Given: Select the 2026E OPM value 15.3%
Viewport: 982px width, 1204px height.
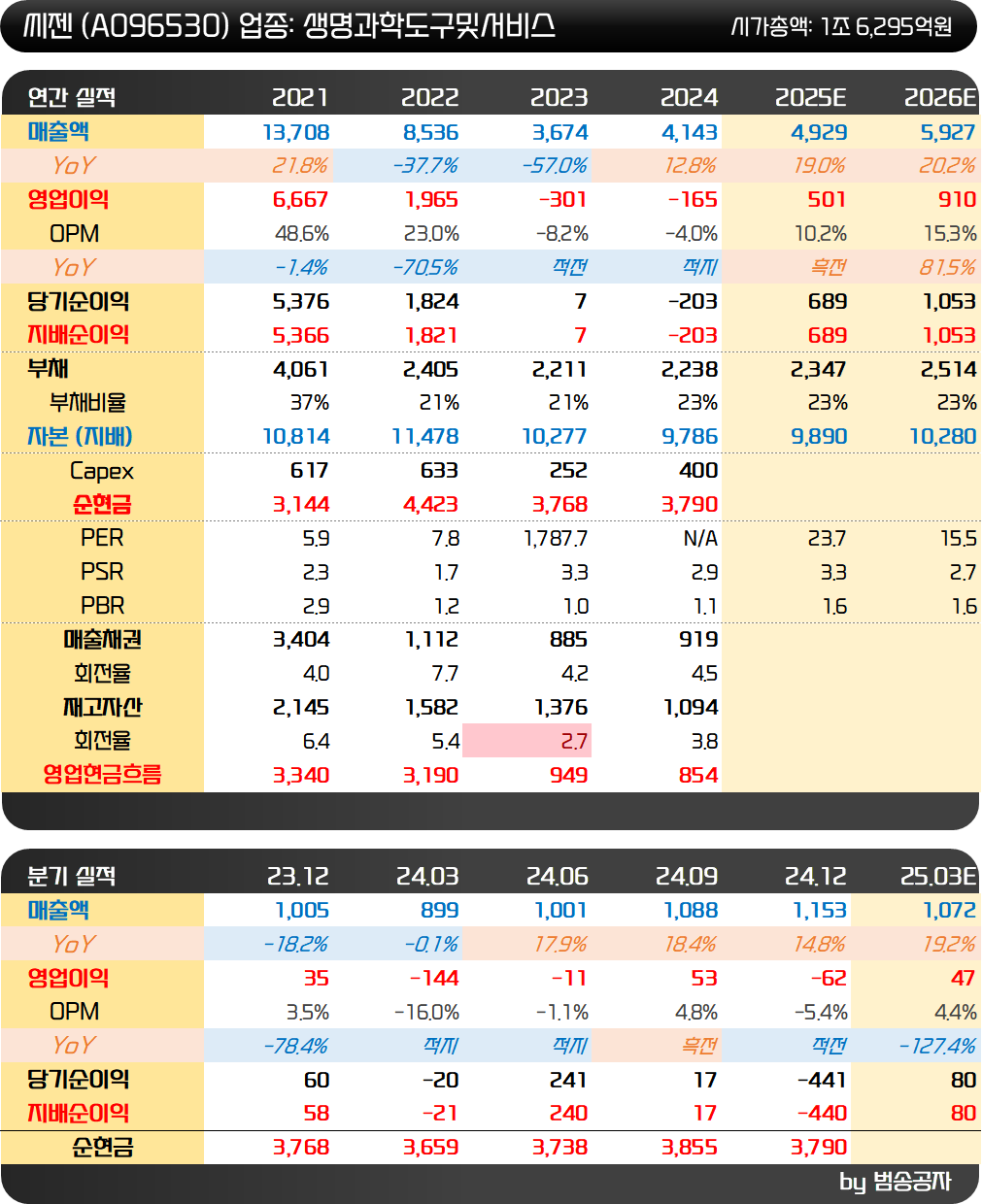Looking at the screenshot, I should coord(950,234).
